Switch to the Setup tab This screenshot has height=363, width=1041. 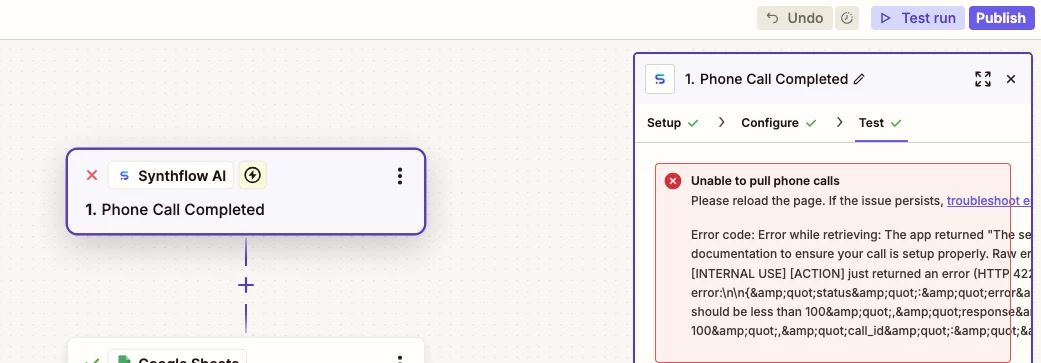(673, 123)
